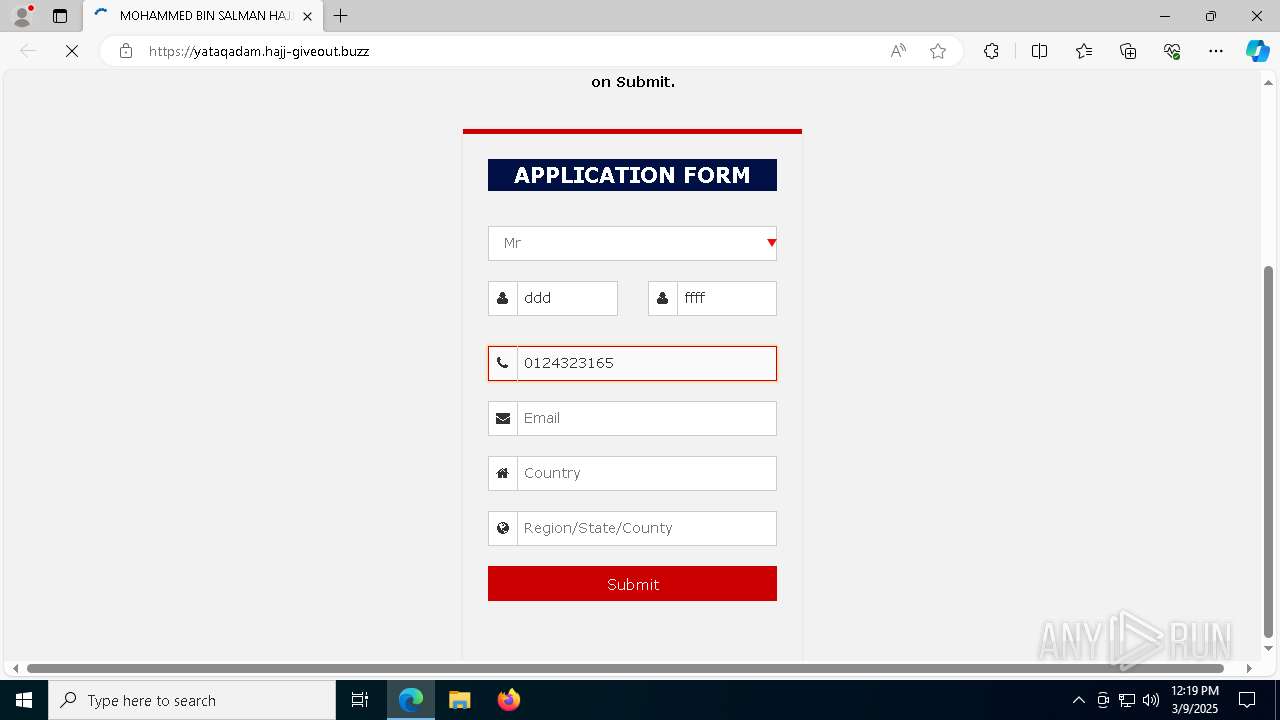Click the taskbar search box
Image resolution: width=1280 pixels, height=720 pixels.
(192, 700)
